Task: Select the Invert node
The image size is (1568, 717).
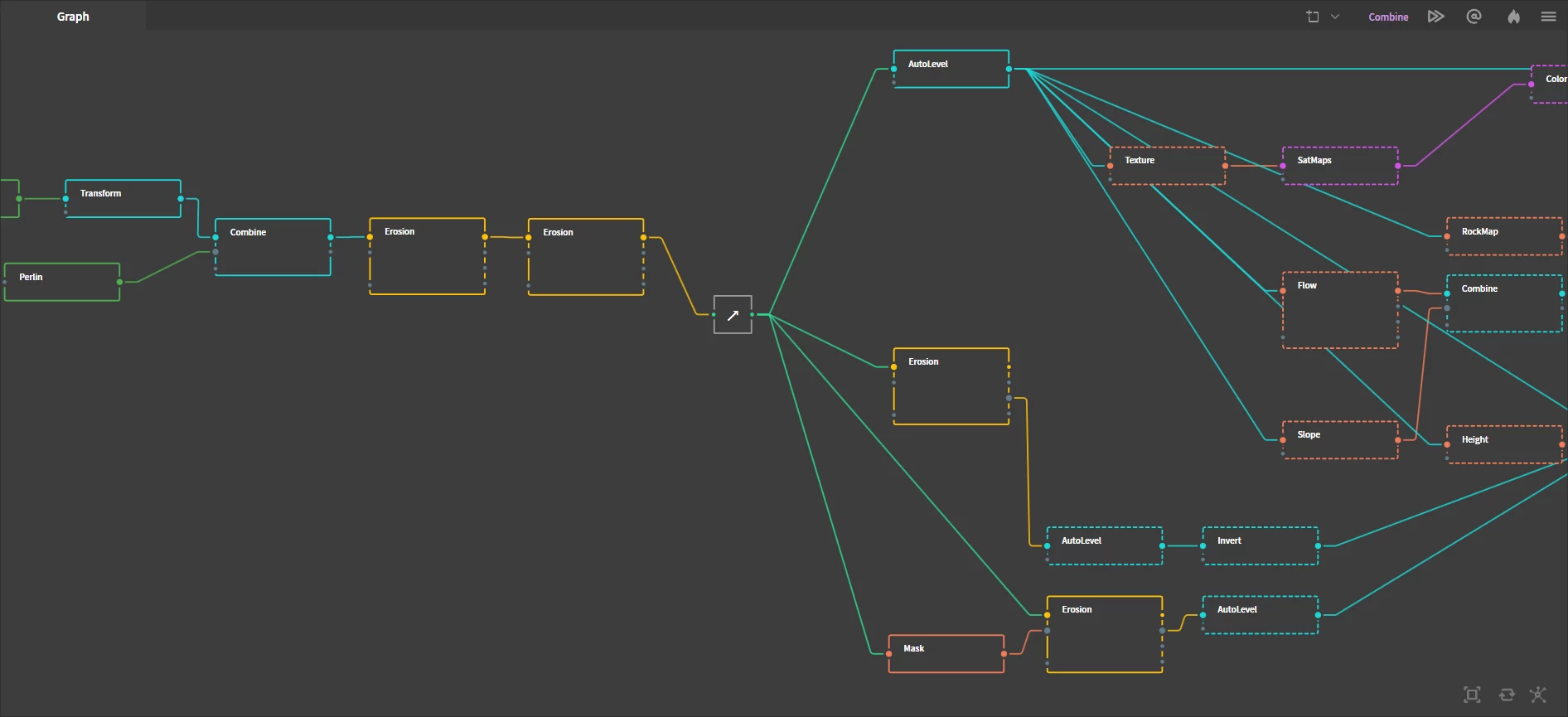Action: coord(1260,546)
